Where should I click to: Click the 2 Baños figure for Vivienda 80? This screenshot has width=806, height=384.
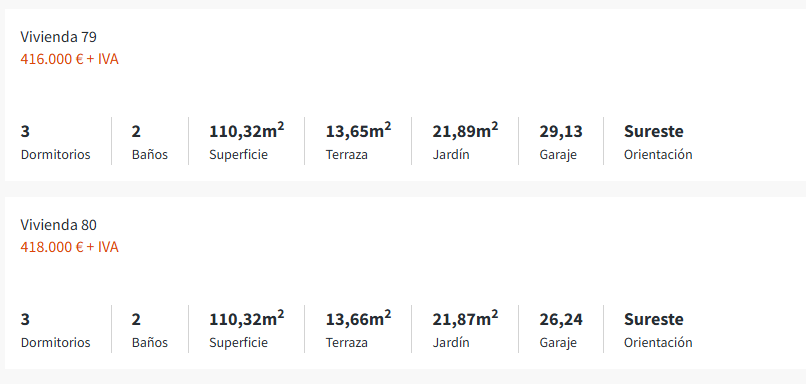(x=136, y=320)
